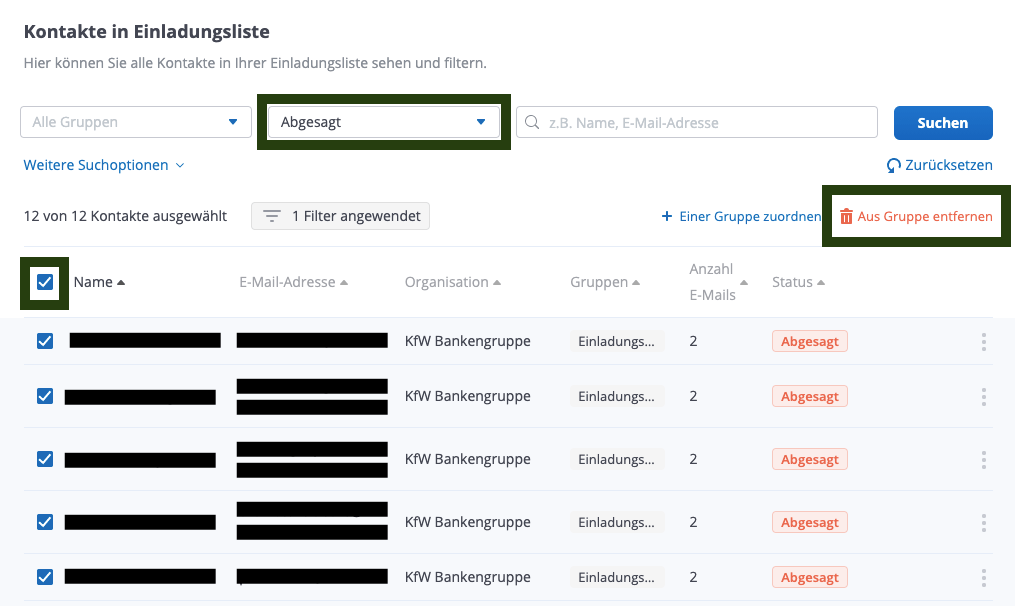The image size is (1015, 606).
Task: Sort by Name column header
Action: pos(99,282)
